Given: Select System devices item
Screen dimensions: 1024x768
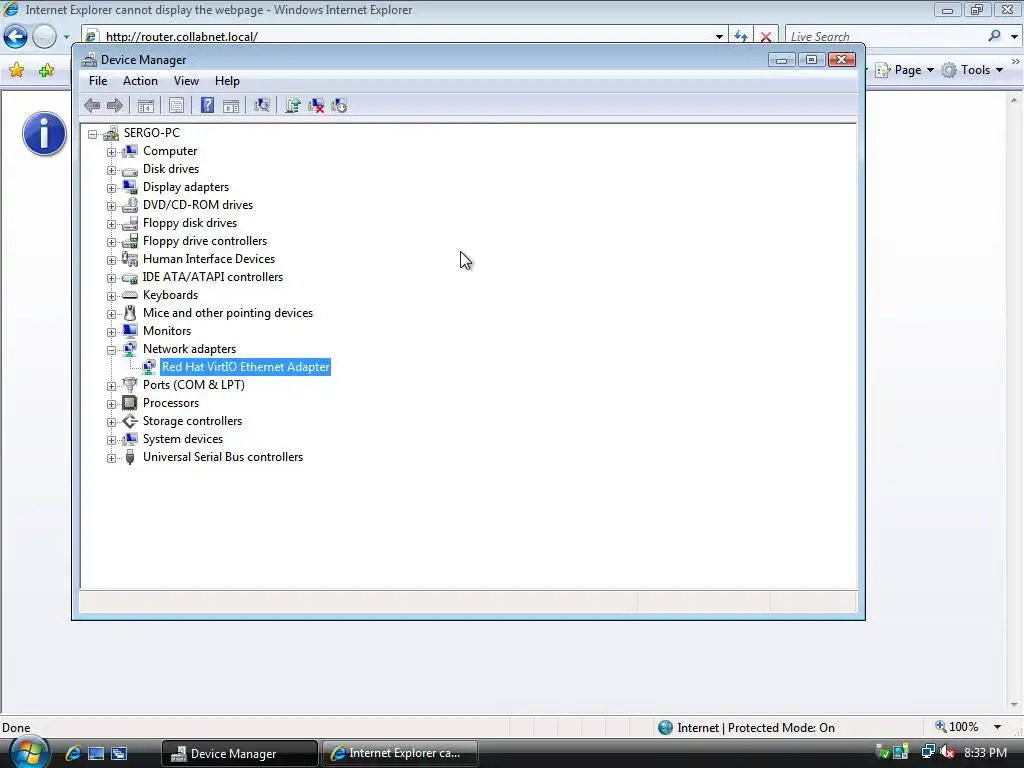Looking at the screenshot, I should 183,439.
